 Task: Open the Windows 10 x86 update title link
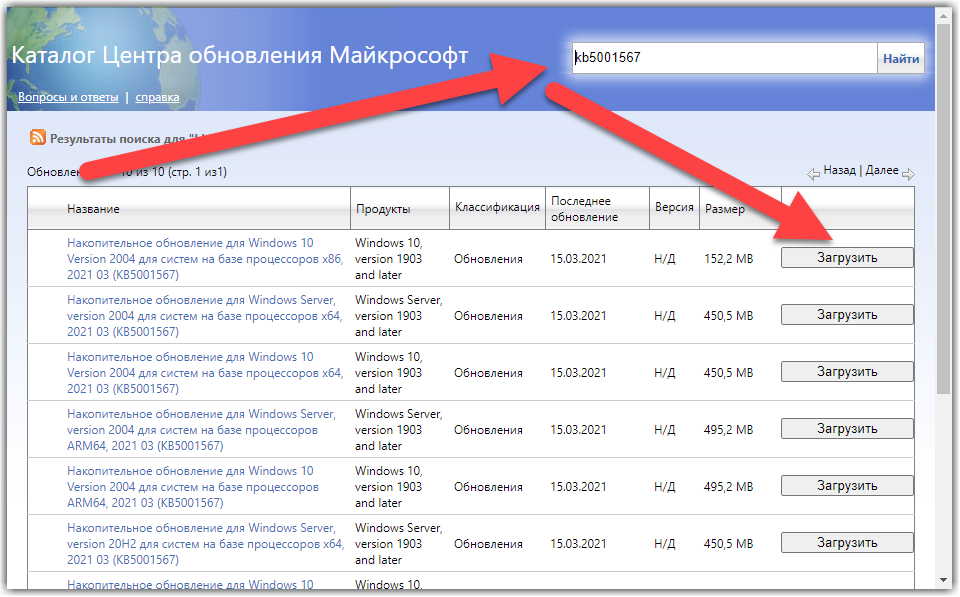[204, 259]
